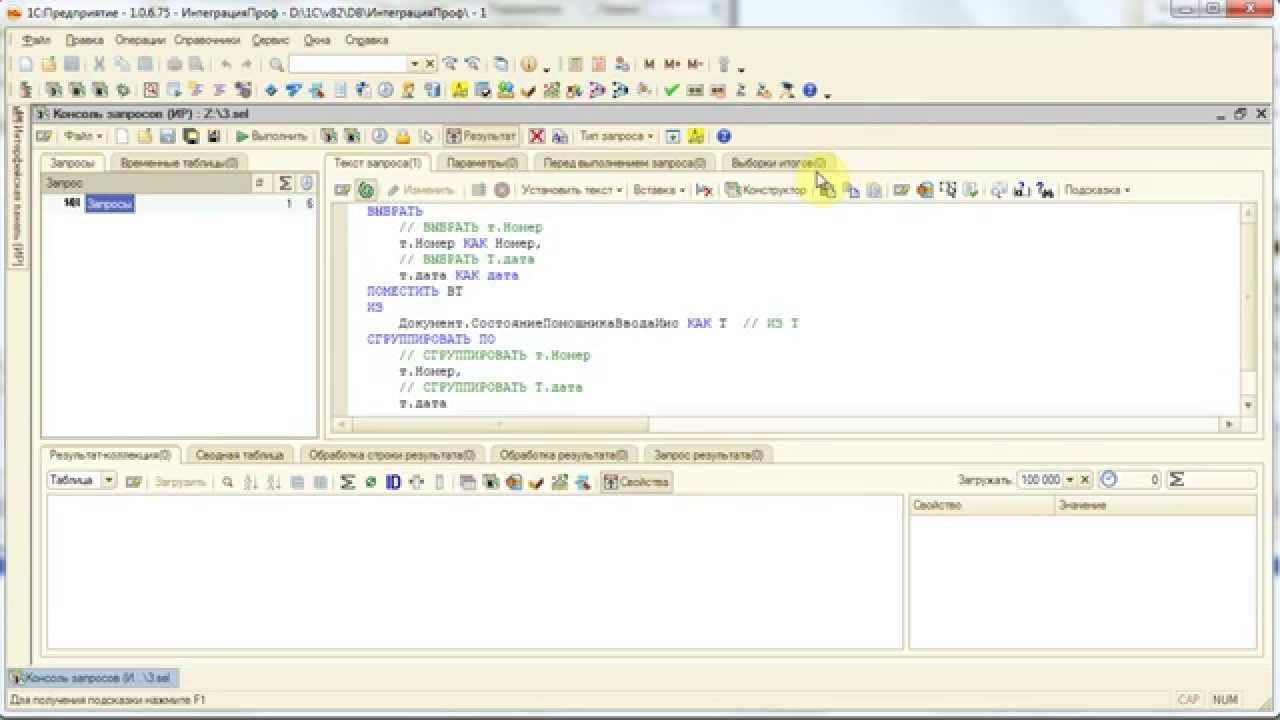
Task: Click the open folder icon in console toolbar
Action: pos(144,136)
